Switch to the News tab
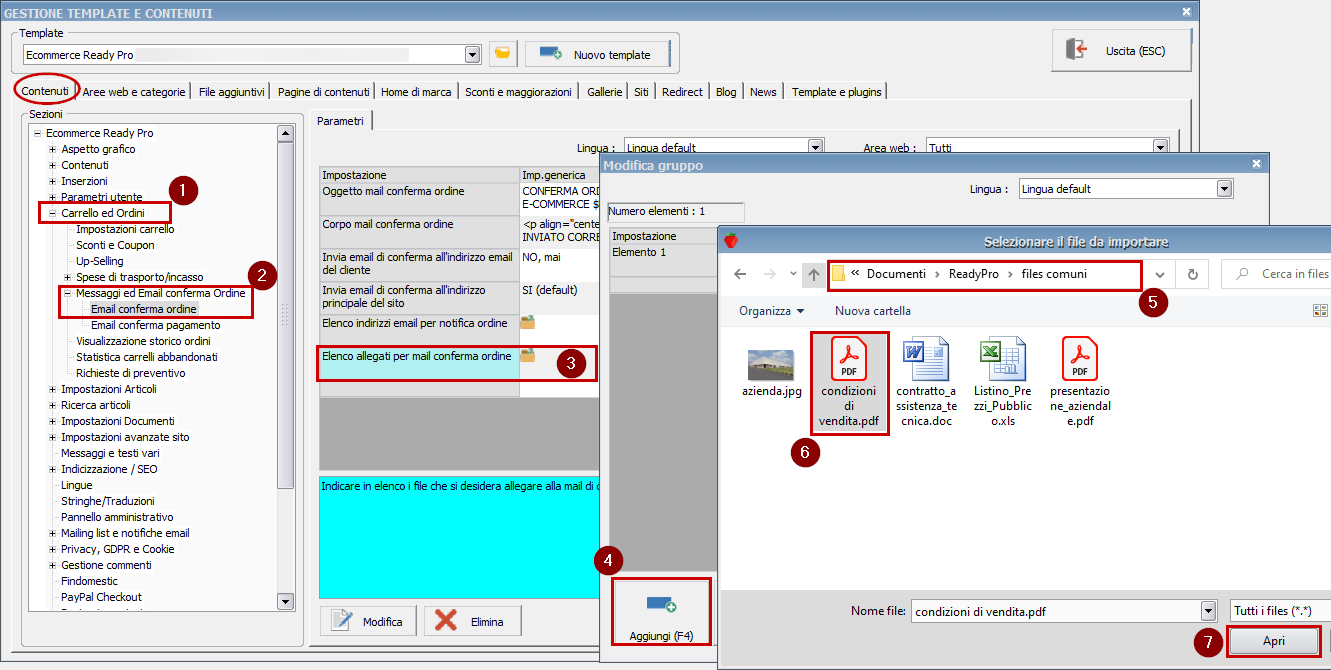Screen dimensions: 1331x670 [x=763, y=91]
